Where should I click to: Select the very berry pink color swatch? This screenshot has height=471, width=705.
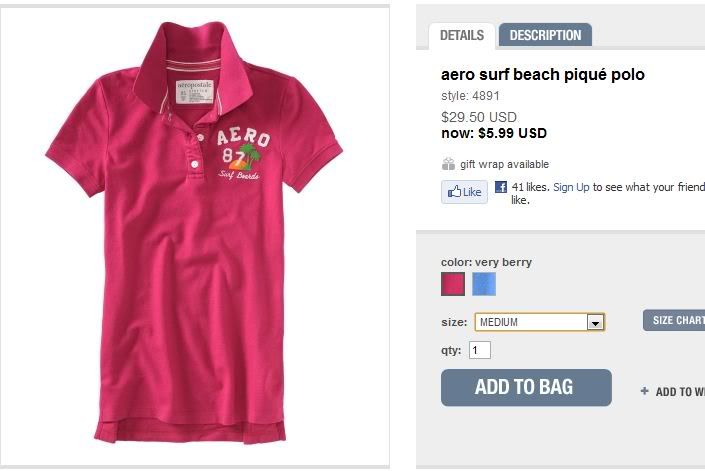[453, 284]
